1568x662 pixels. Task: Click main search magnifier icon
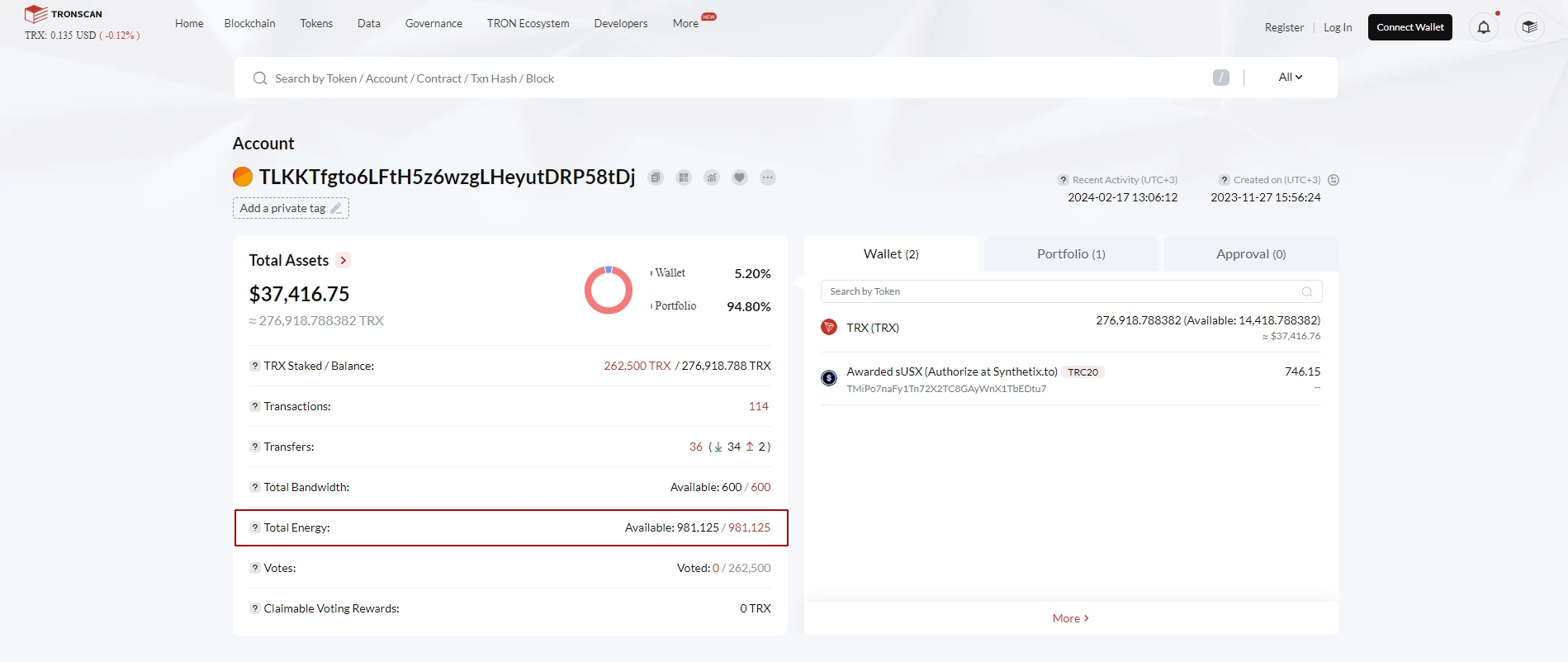(260, 78)
